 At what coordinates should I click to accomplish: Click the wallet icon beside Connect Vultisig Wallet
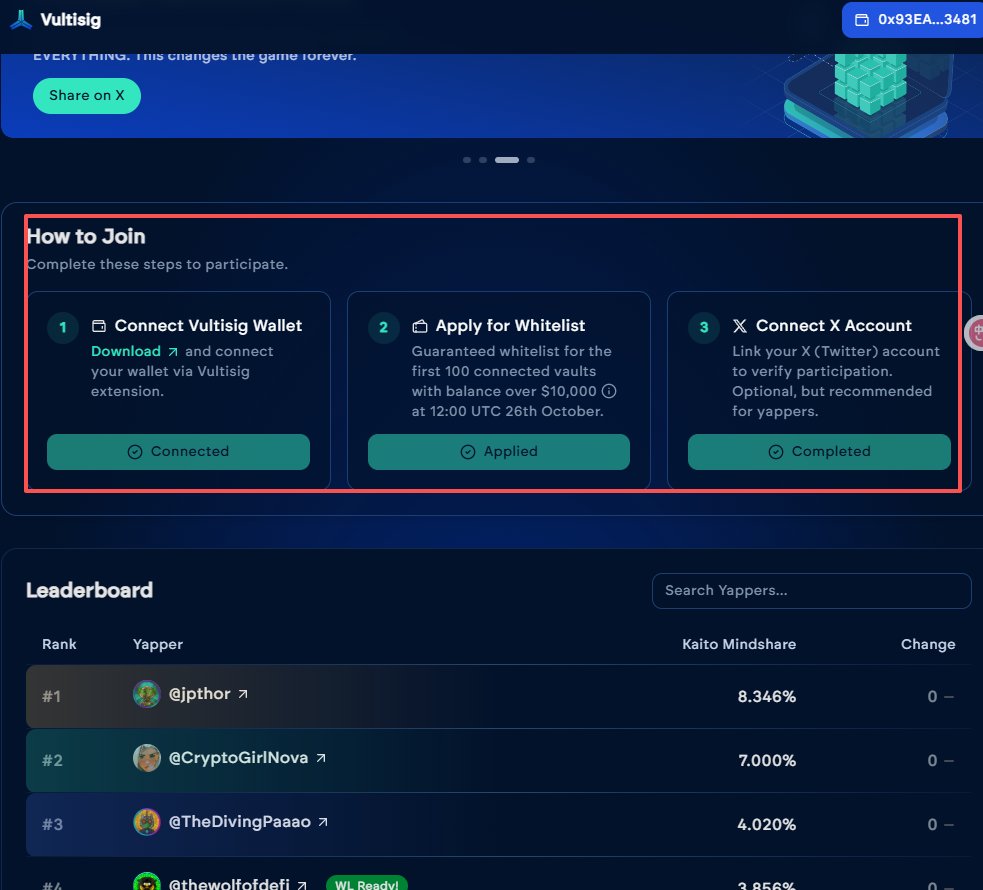pos(99,326)
